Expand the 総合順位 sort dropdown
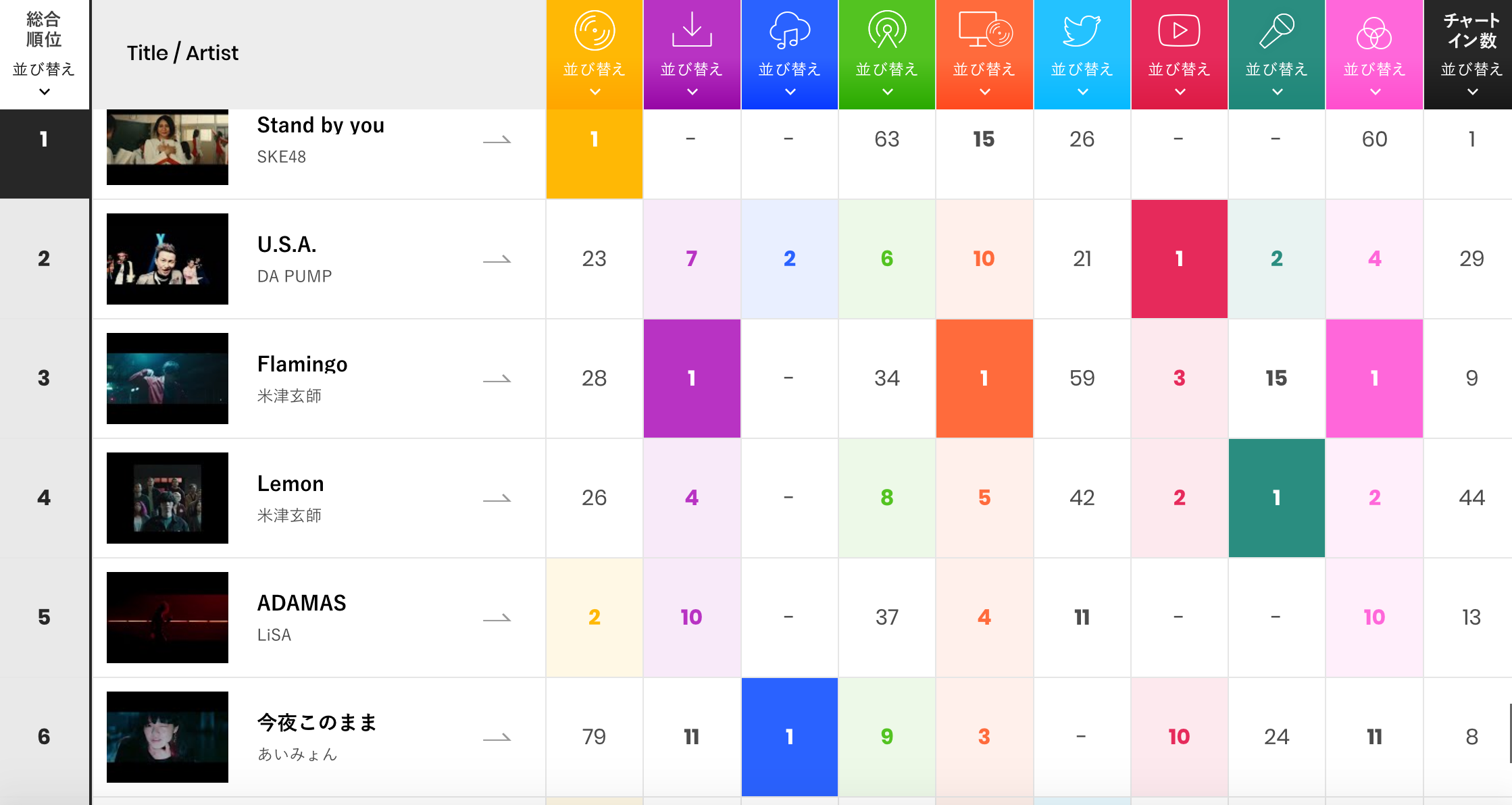The image size is (1512, 805). tap(45, 92)
